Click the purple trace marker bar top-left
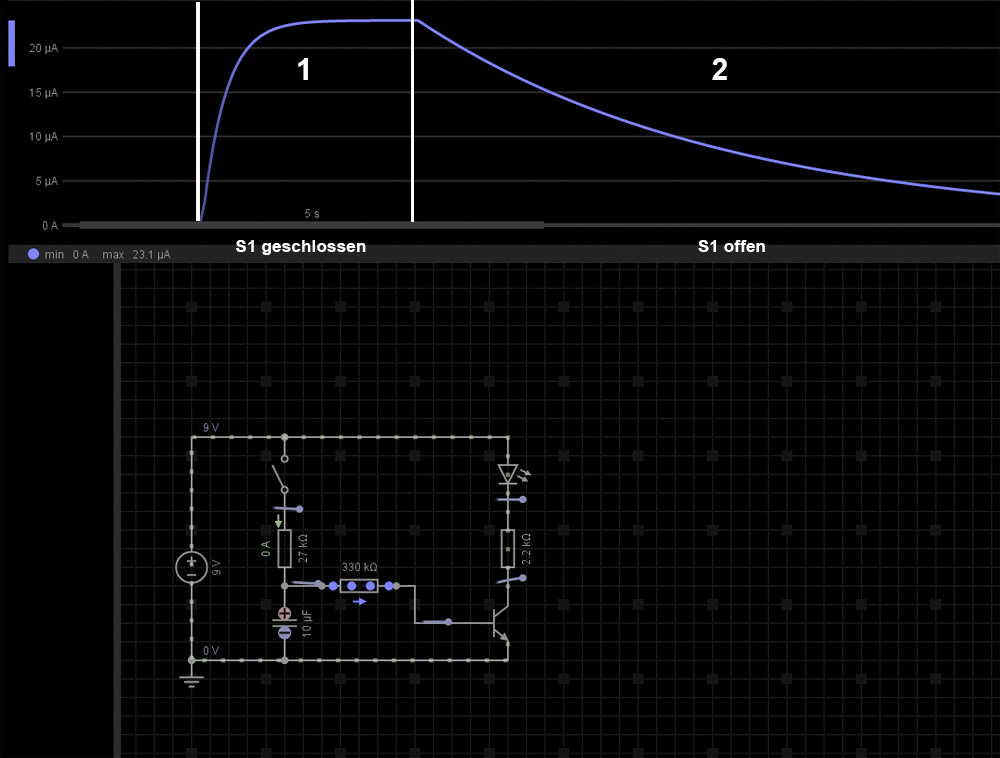 click(12, 43)
